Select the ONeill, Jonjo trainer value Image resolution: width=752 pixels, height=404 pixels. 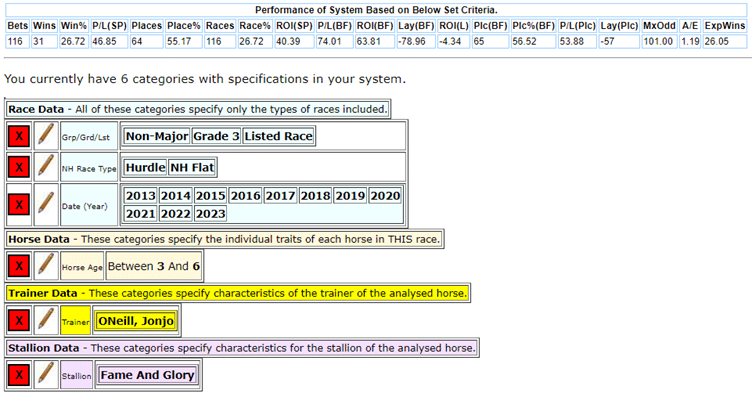136,321
